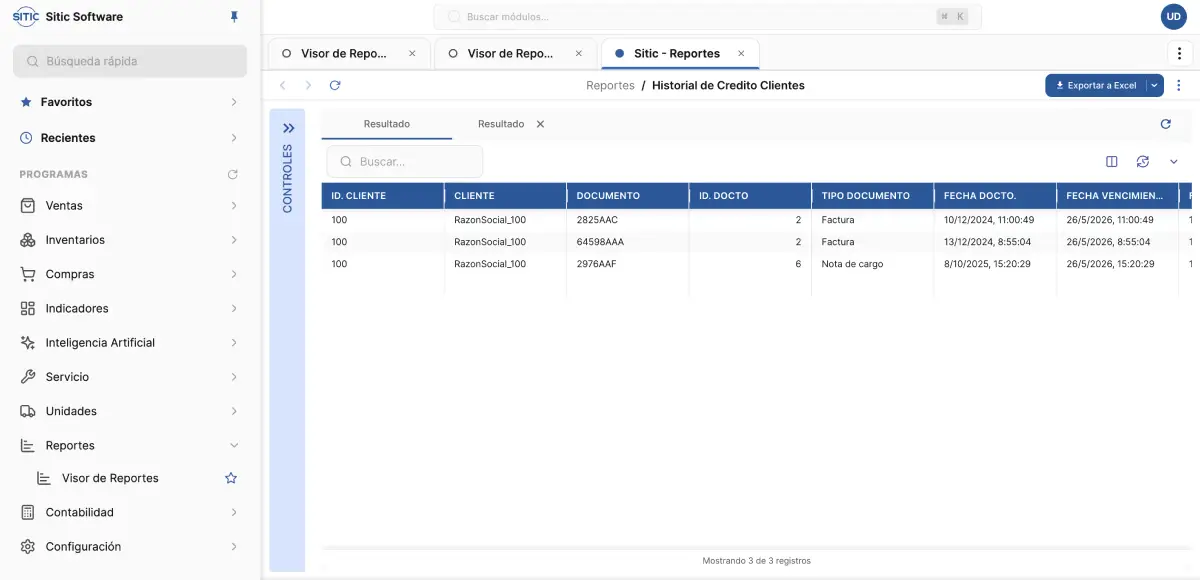1200x580 pixels.
Task: Click the Reportes chart icon
Action: pos(28,445)
